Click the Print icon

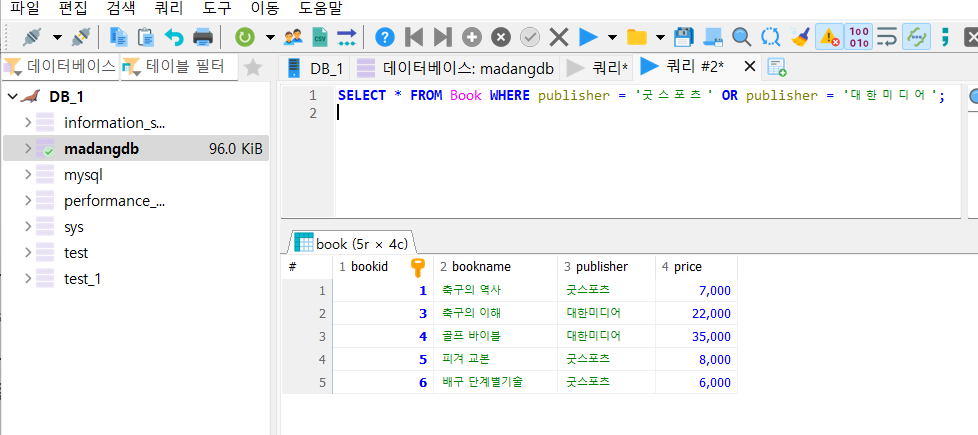(203, 37)
